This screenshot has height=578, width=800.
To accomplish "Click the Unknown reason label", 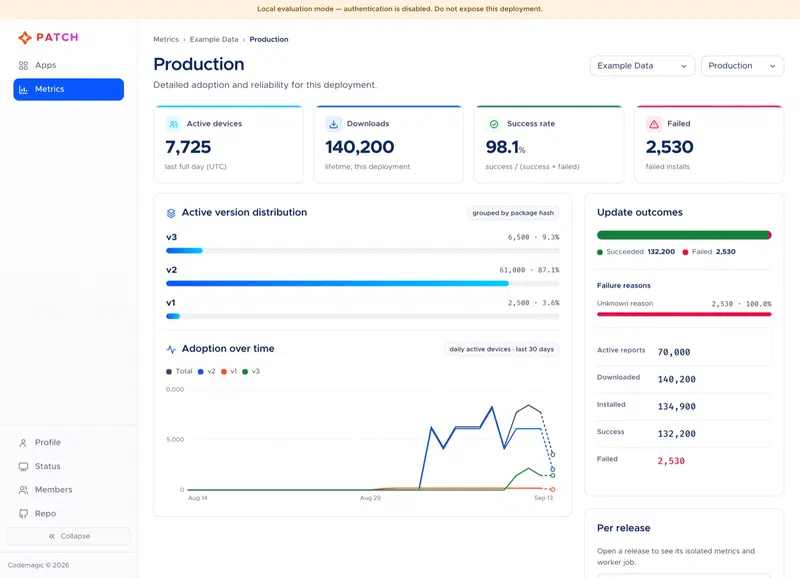I will pyautogui.click(x=625, y=304).
